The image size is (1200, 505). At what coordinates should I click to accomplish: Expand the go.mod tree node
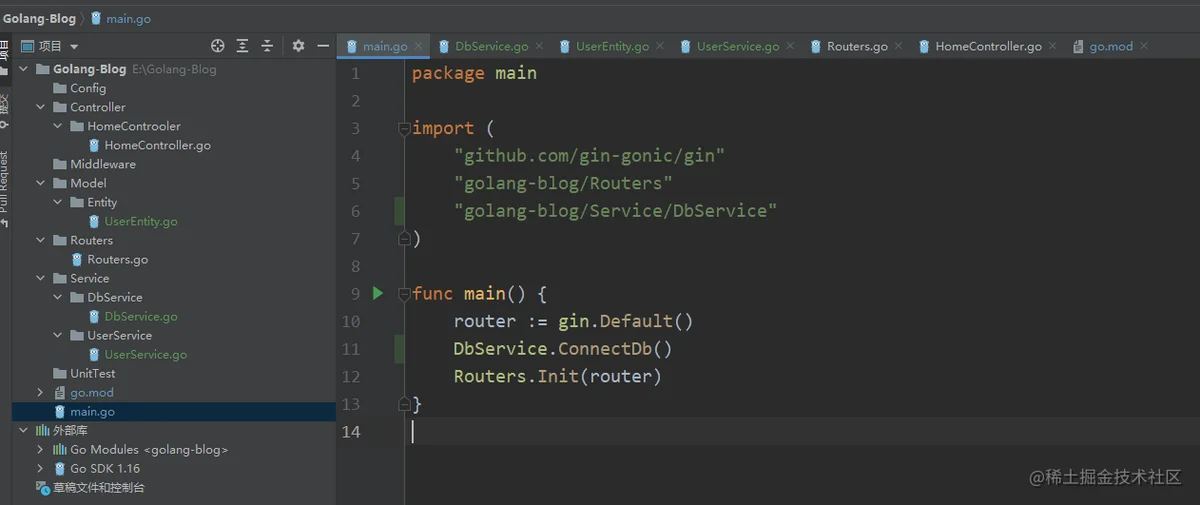click(x=41, y=392)
